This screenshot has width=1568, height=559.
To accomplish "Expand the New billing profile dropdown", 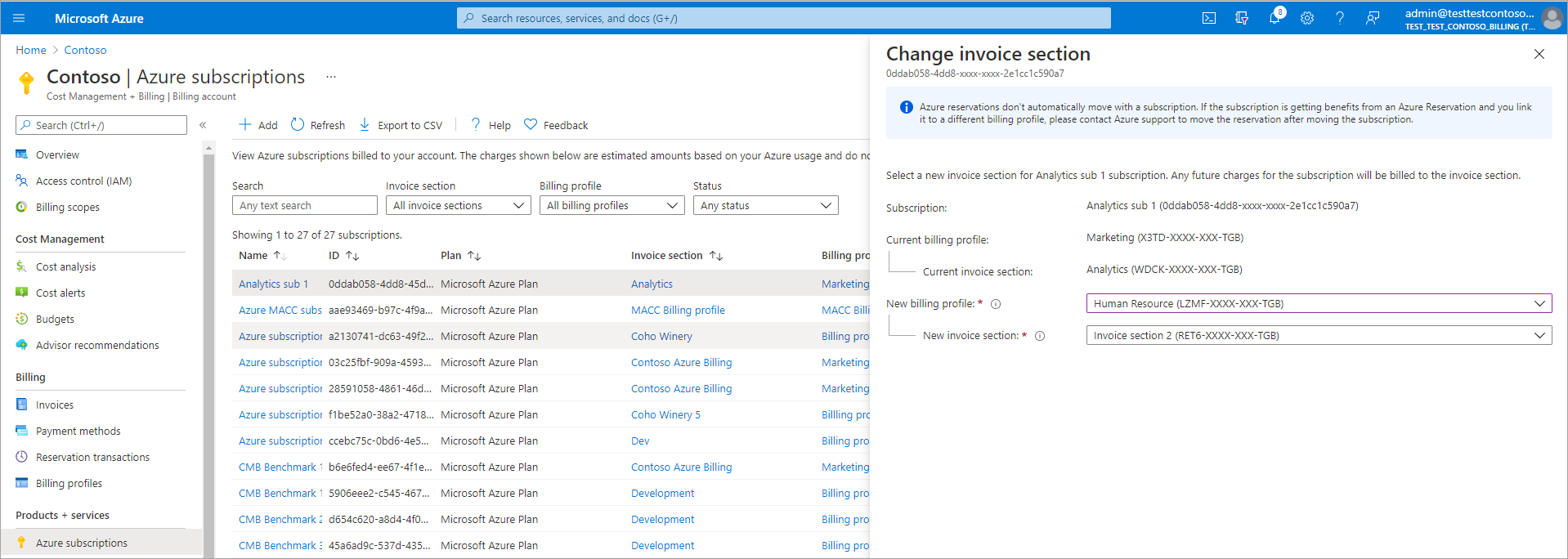I will pos(1318,303).
